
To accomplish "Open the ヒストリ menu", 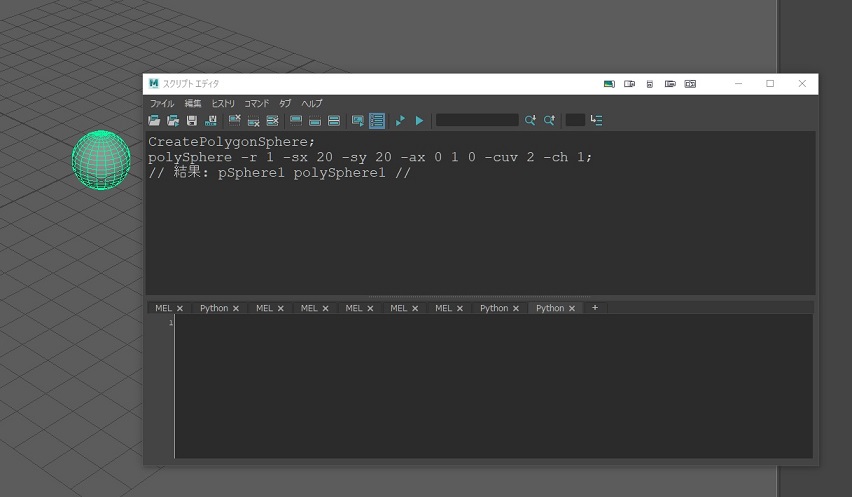I will tap(223, 103).
